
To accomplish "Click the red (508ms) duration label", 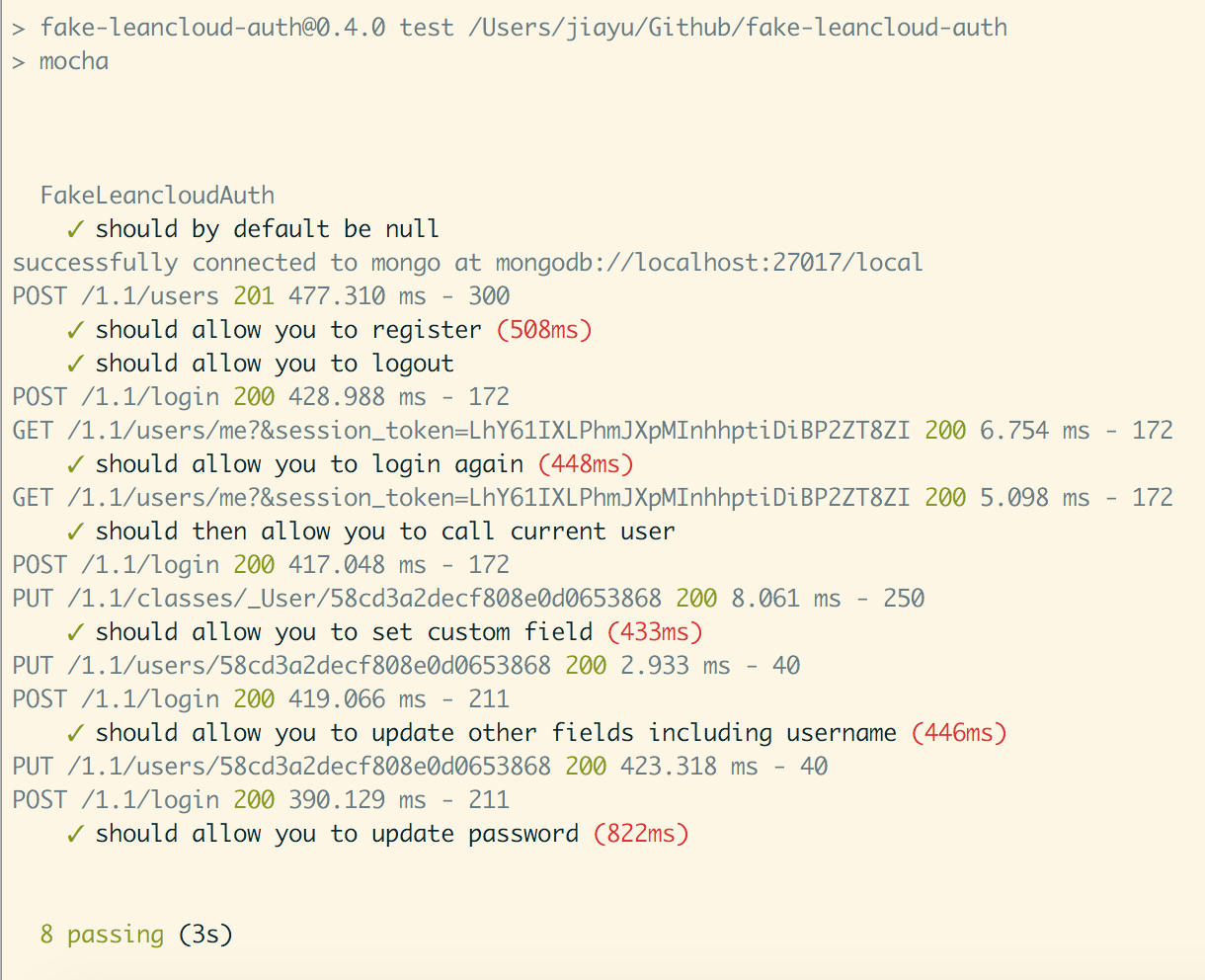I will click(x=544, y=330).
